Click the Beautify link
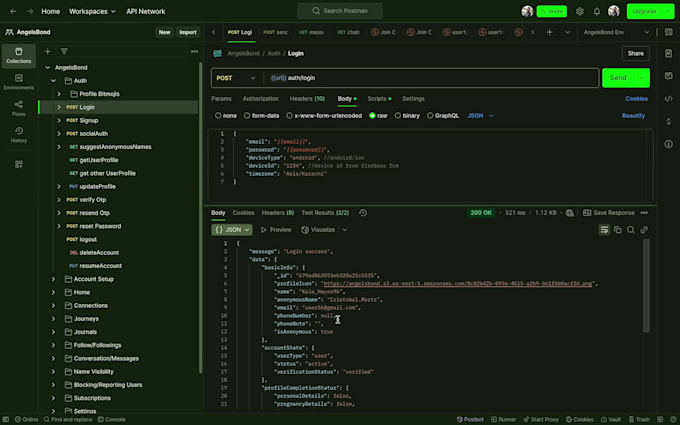680x425 pixels. coord(633,116)
